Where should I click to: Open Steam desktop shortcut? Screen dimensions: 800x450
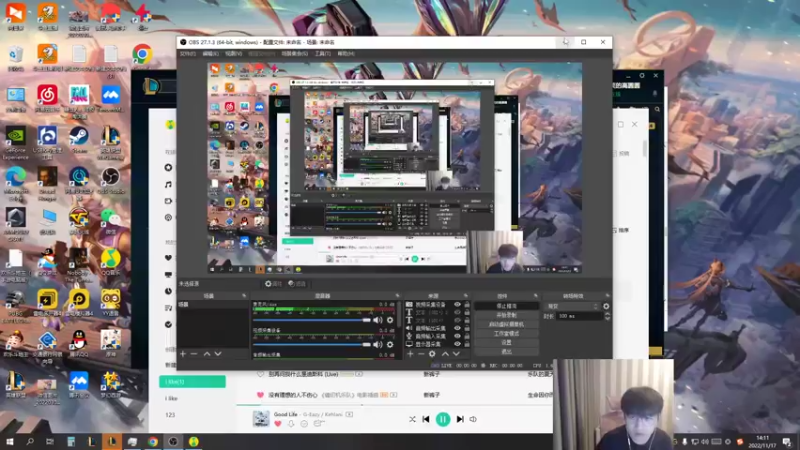pyautogui.click(x=79, y=139)
